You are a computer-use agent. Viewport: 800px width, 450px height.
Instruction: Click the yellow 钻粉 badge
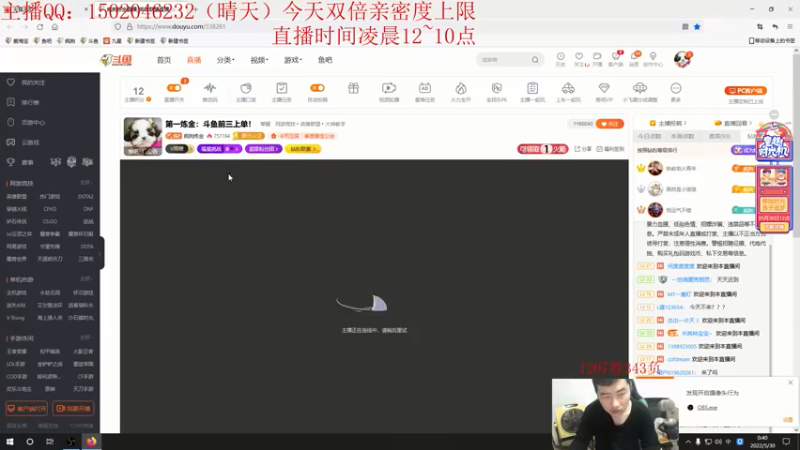coord(303,149)
